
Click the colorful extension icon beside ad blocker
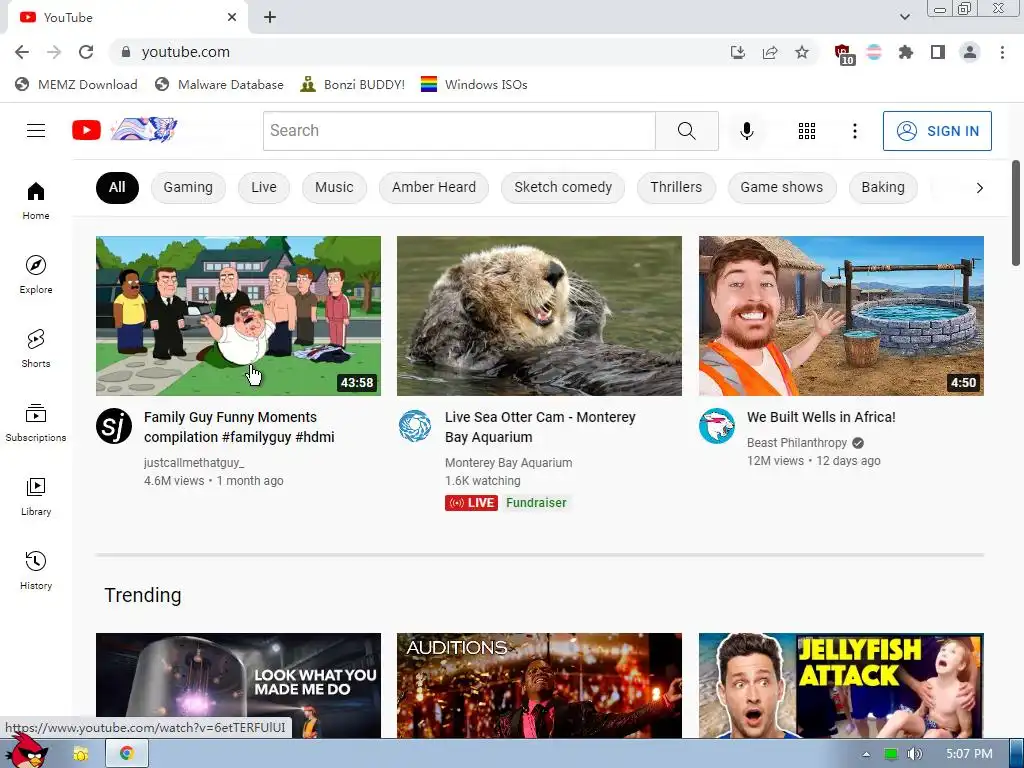(x=874, y=52)
